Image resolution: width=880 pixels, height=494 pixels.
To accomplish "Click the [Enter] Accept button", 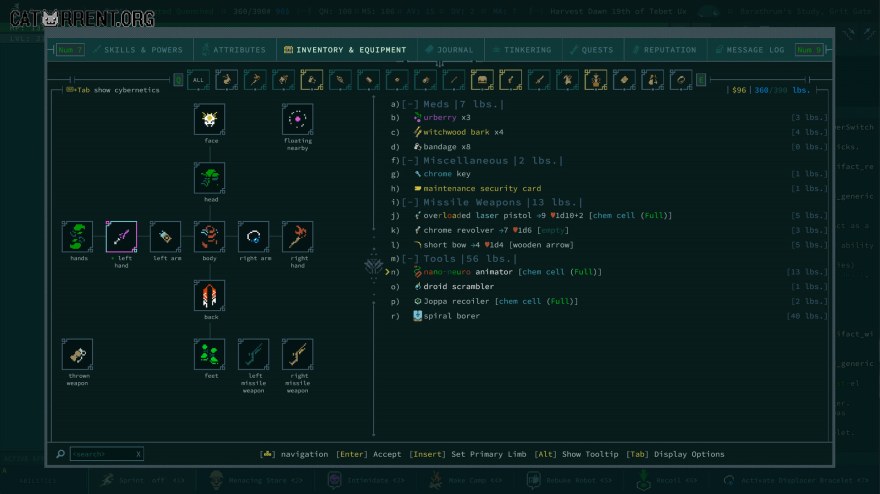I will 368,454.
